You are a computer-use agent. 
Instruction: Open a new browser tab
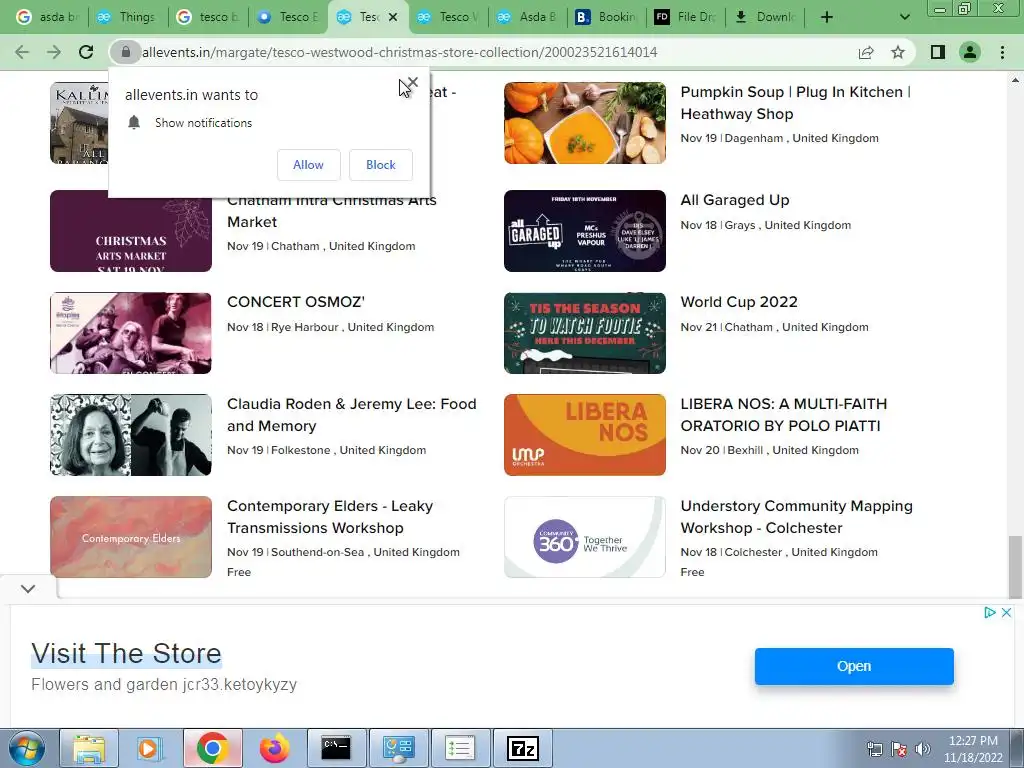(827, 17)
